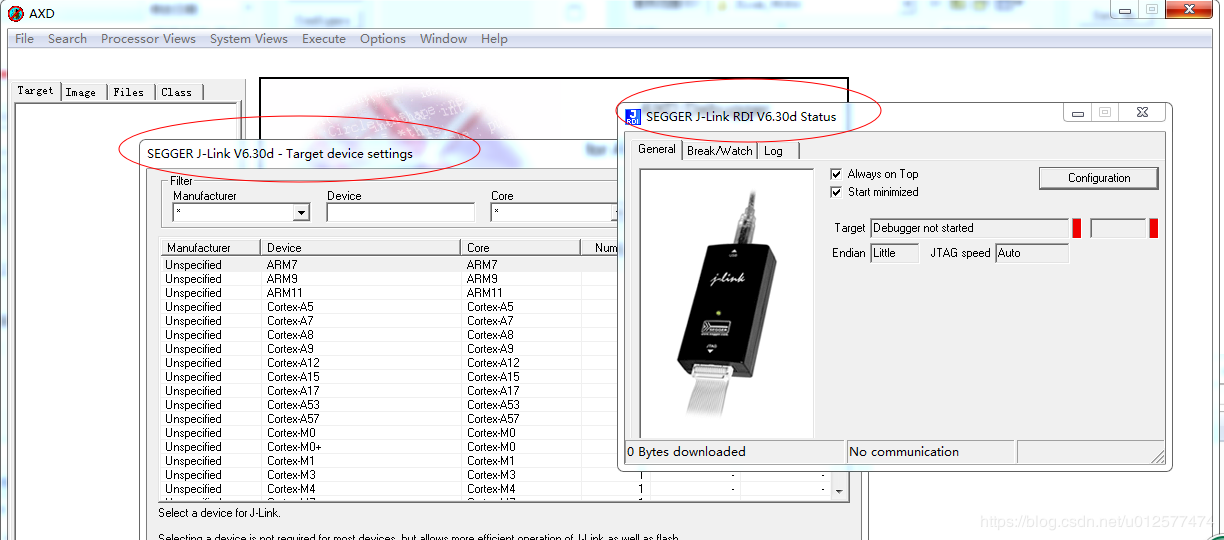The width and height of the screenshot is (1224, 540).
Task: Click the resize grip of J-Link RDI window
Action: pyautogui.click(x=1157, y=456)
